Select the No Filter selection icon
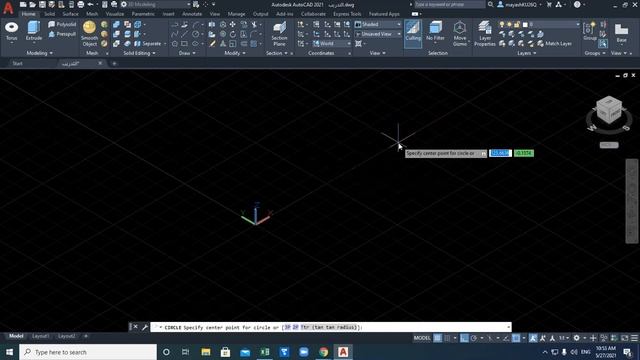This screenshot has width=640, height=360. (x=436, y=31)
